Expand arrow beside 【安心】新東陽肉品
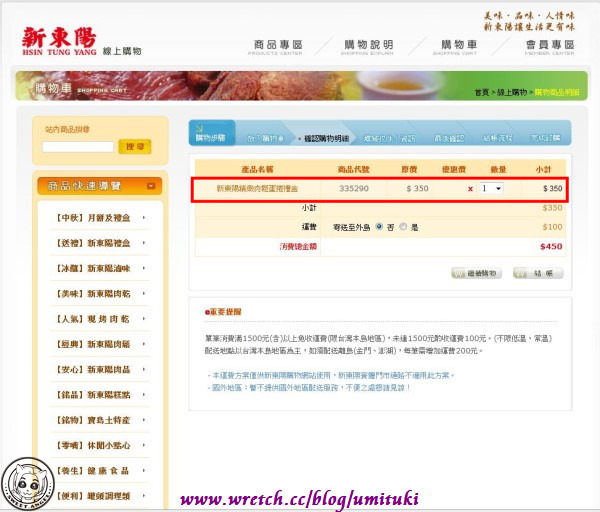 144,369
